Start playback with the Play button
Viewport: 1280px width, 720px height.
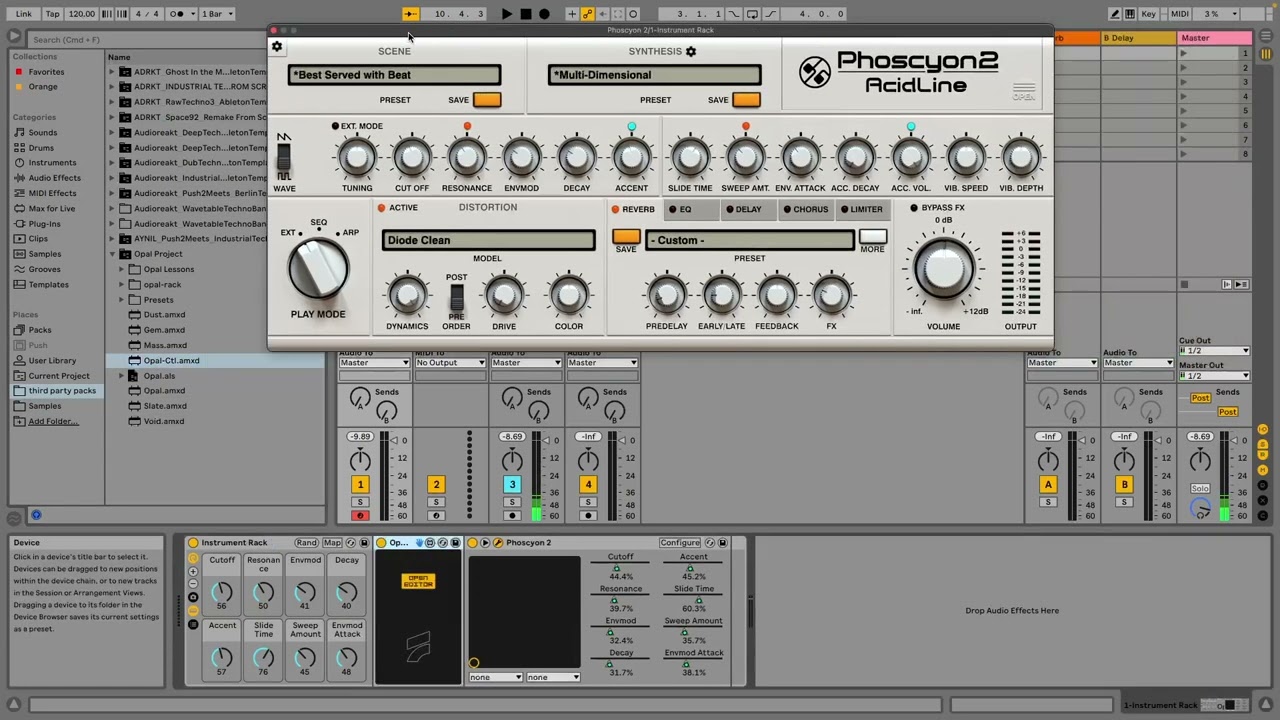tap(507, 14)
